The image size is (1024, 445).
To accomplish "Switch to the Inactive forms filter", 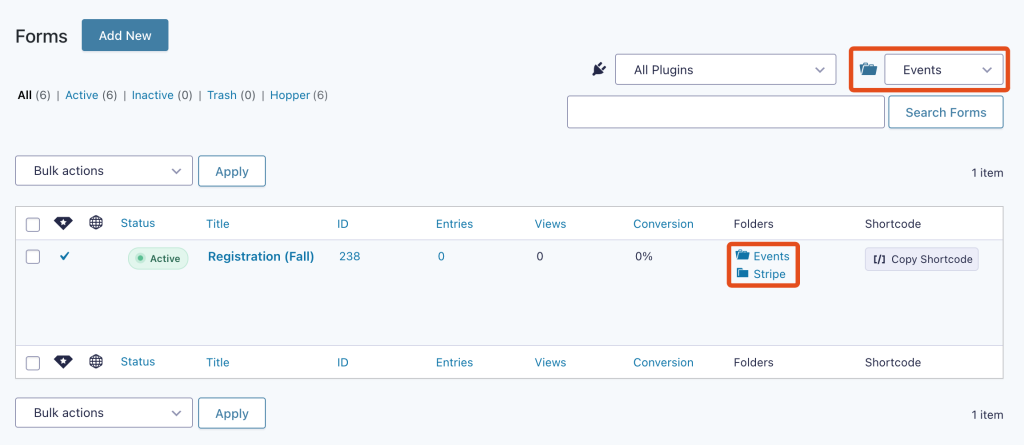I will (153, 95).
